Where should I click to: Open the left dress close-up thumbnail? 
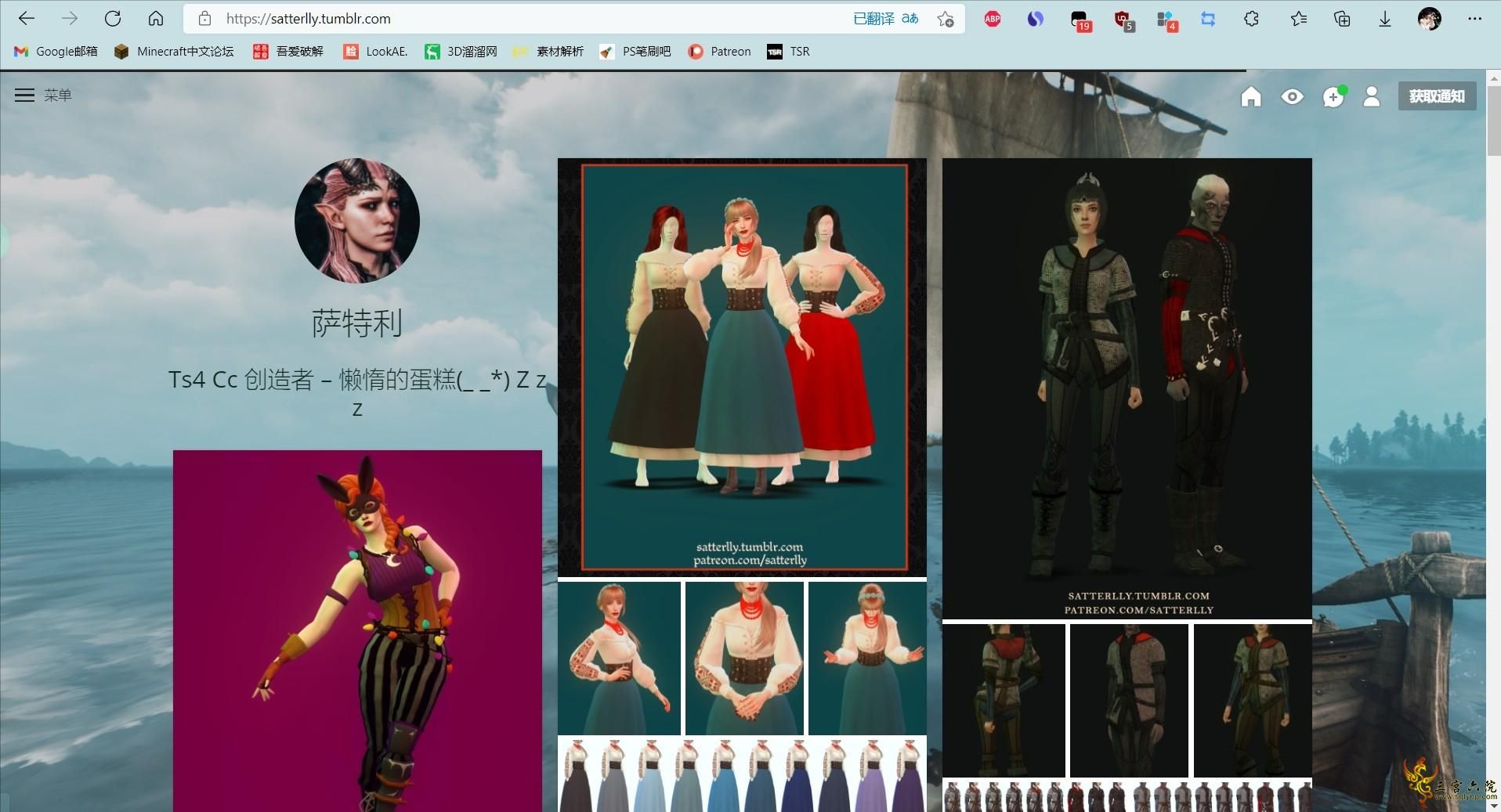pos(619,658)
